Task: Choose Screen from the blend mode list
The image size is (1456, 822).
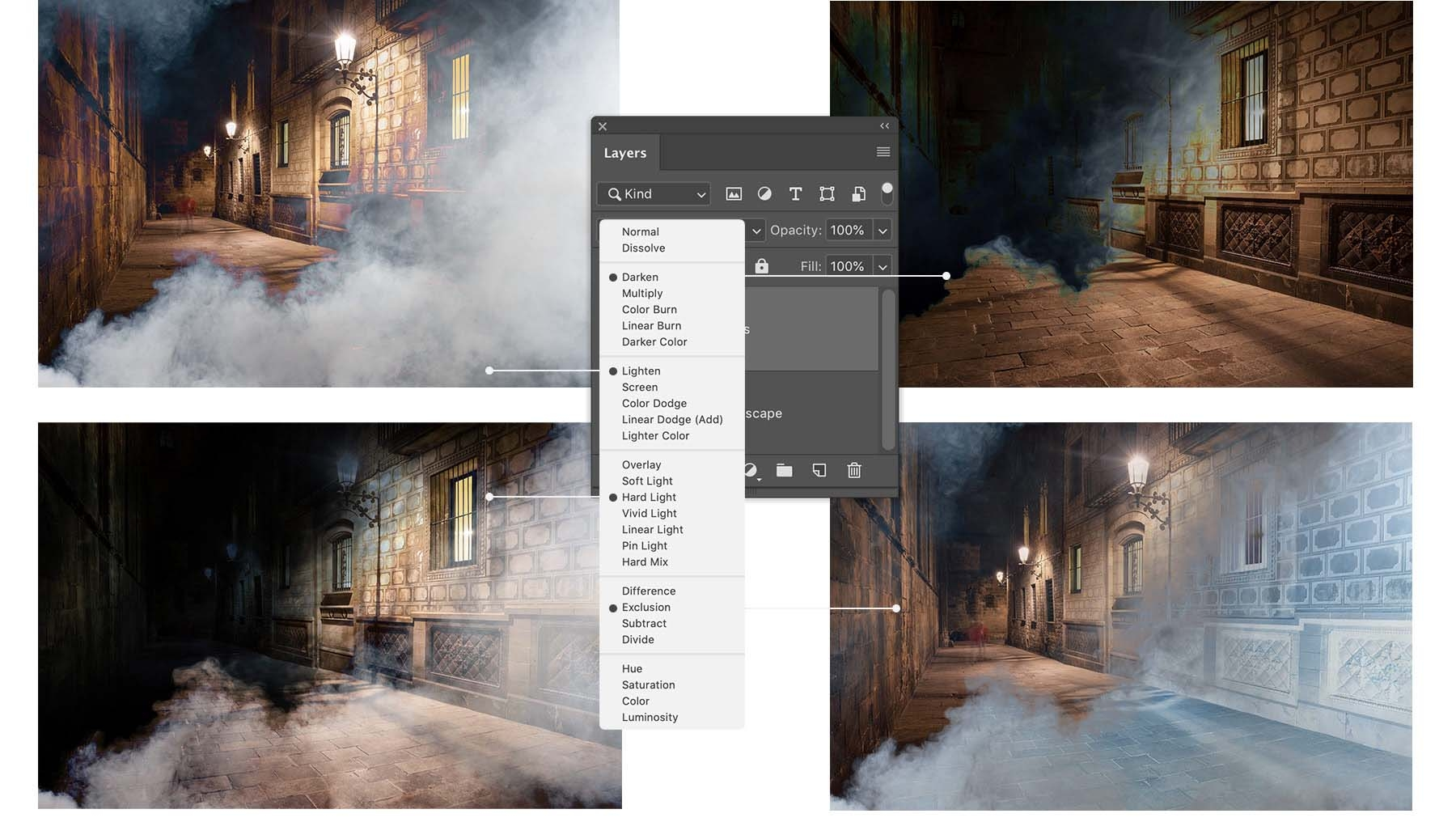Action: (x=640, y=387)
